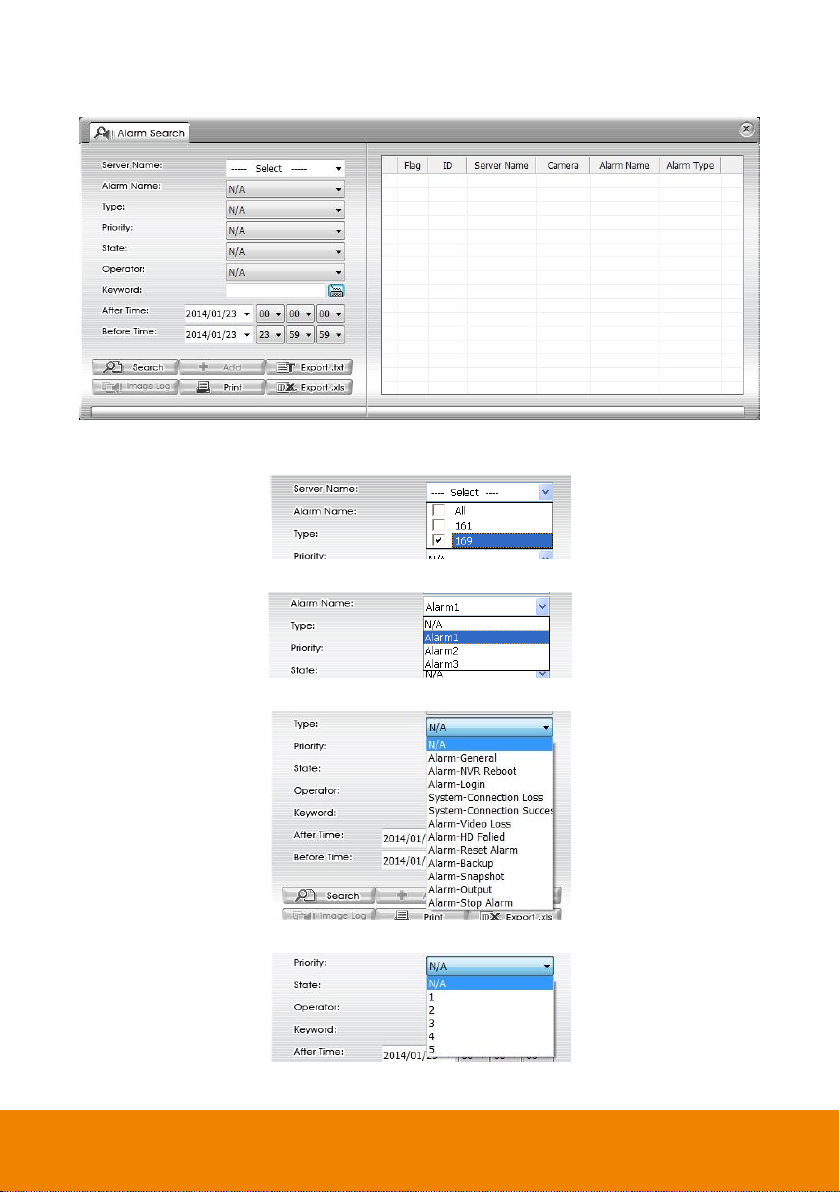Select priority 3 from Priority list

tap(490, 1023)
